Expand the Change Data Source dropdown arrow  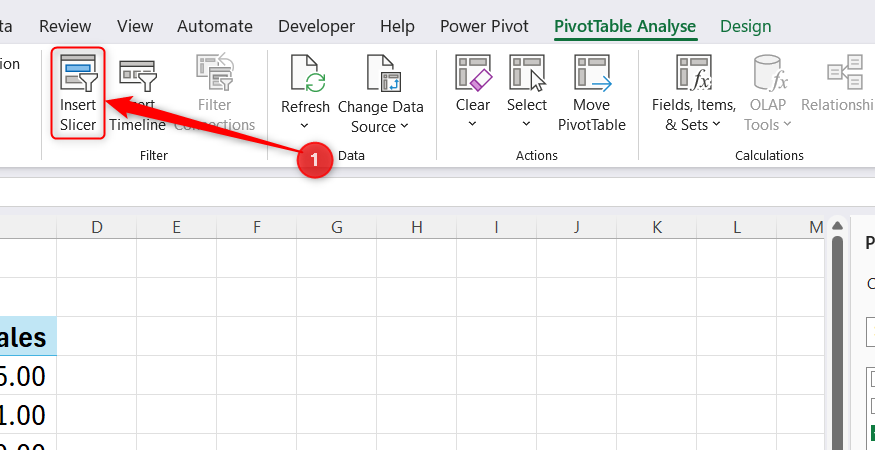point(405,126)
